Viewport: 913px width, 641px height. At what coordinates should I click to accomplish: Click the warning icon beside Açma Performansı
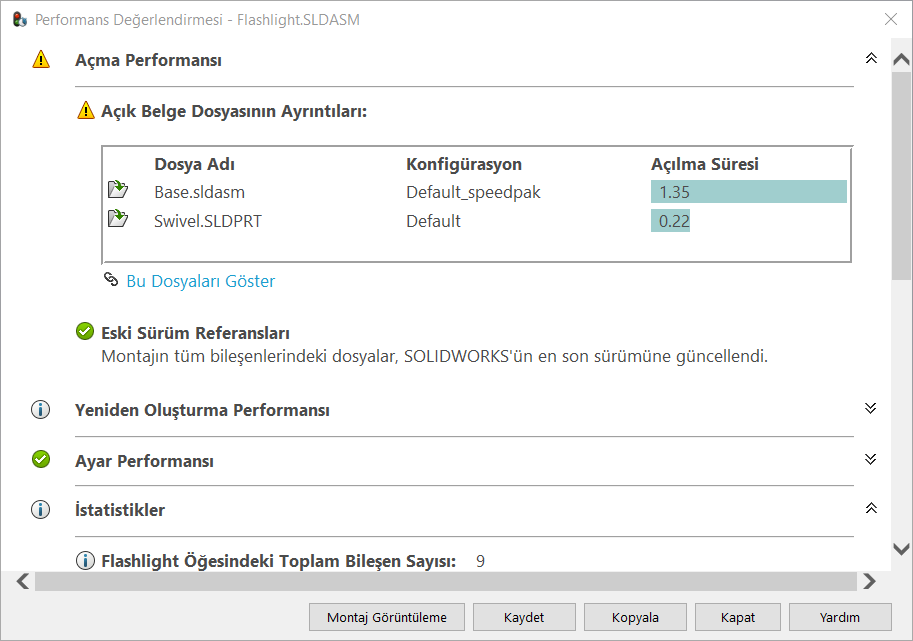[x=40, y=60]
